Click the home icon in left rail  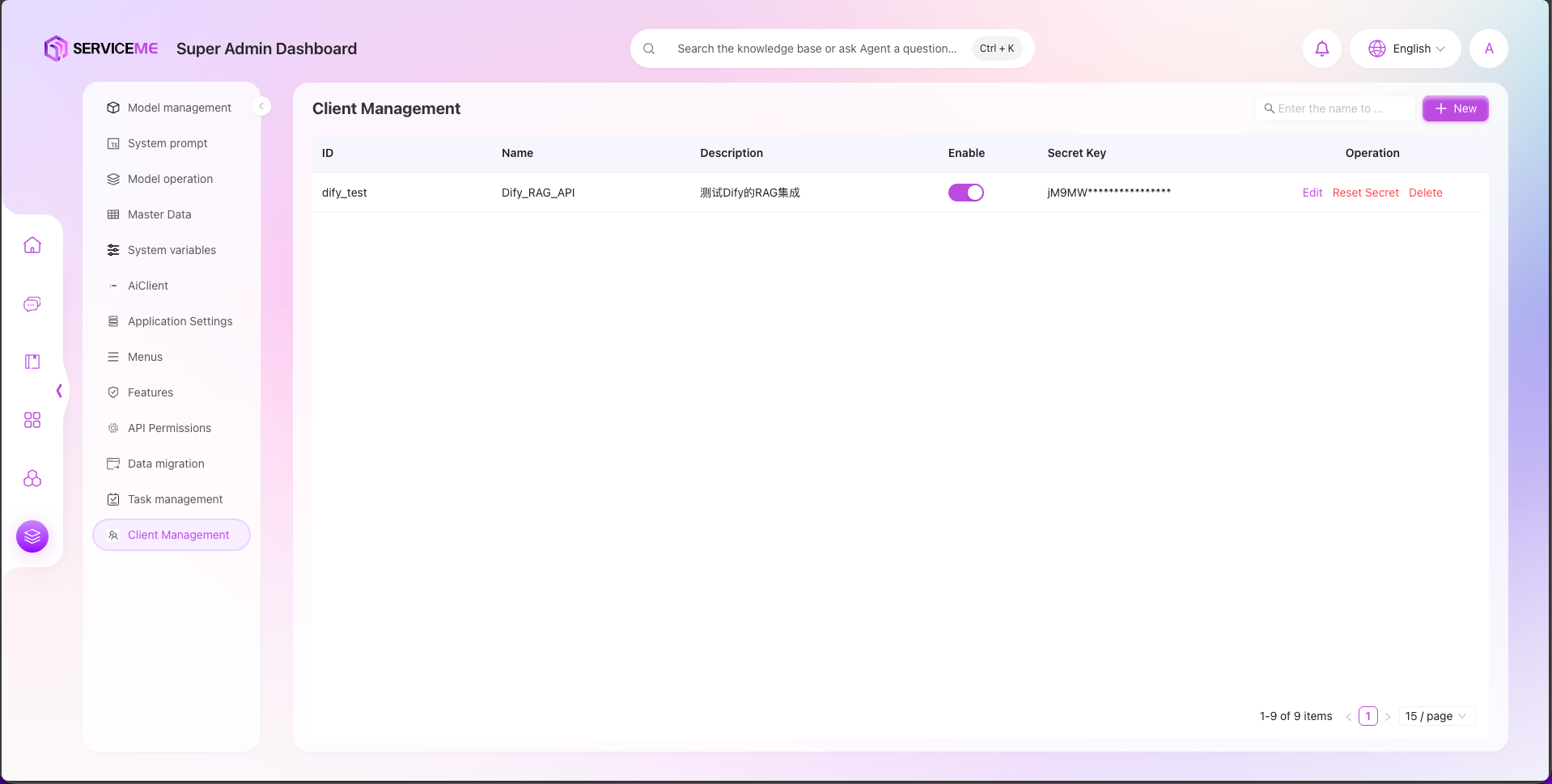point(32,245)
